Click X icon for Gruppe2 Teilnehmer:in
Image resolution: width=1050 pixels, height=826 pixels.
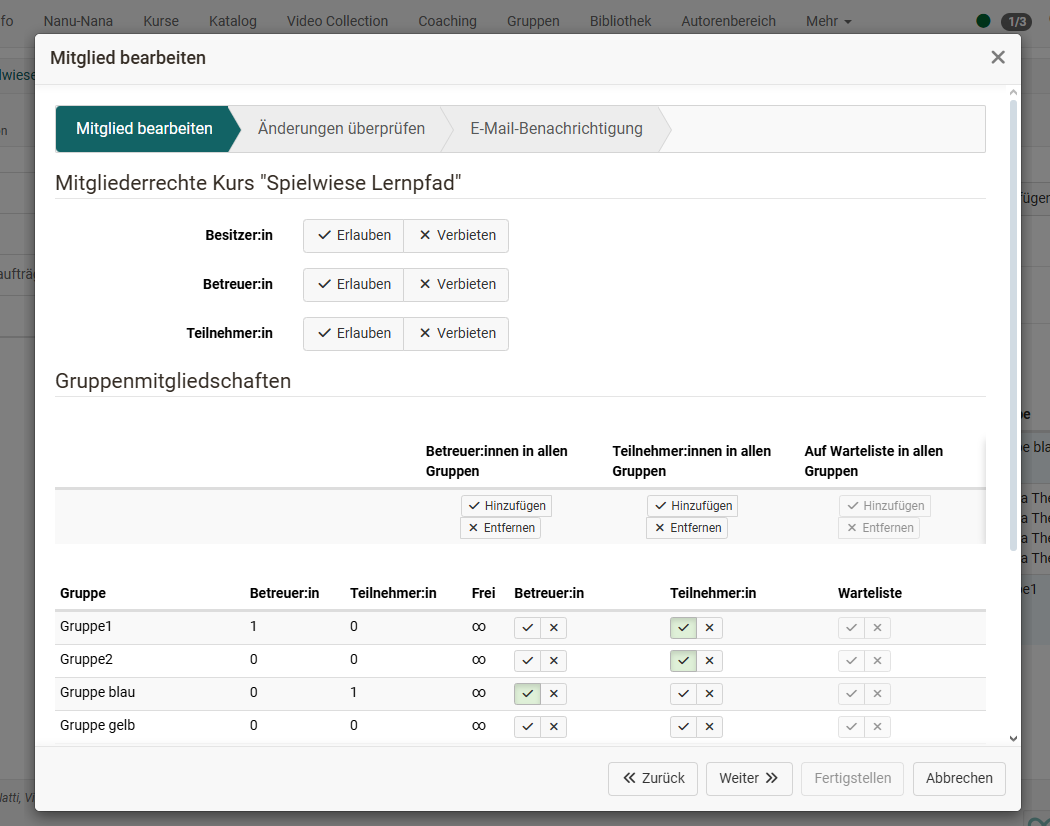[x=709, y=661]
